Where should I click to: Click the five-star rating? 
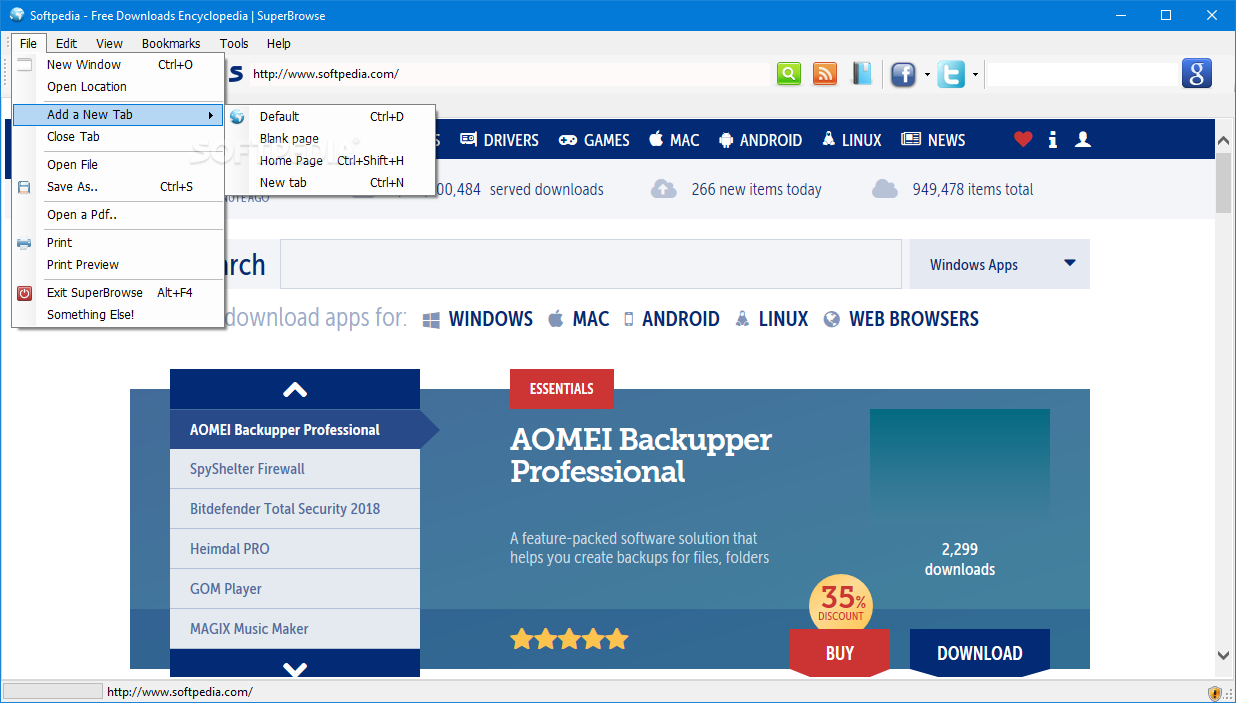569,638
